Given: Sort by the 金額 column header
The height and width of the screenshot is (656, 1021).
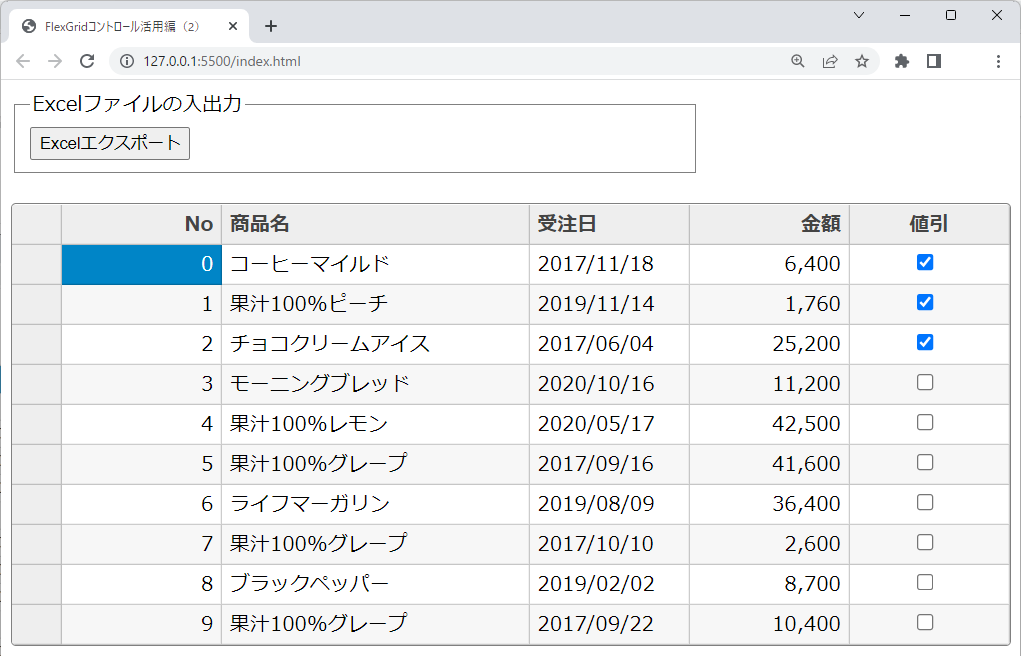Looking at the screenshot, I should pos(770,224).
